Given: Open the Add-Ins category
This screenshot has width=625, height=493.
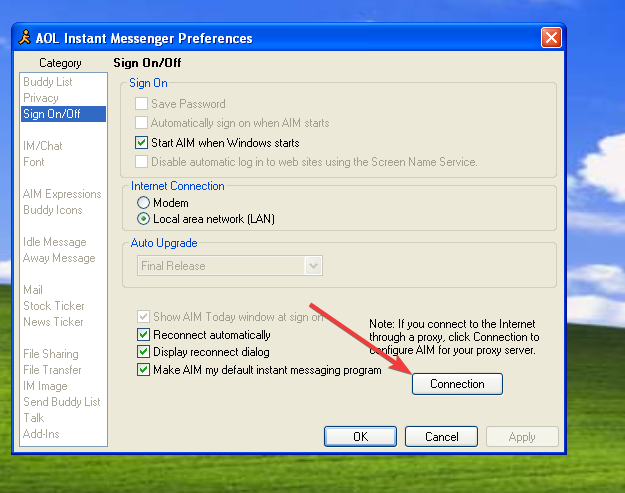Looking at the screenshot, I should pyautogui.click(x=41, y=434).
